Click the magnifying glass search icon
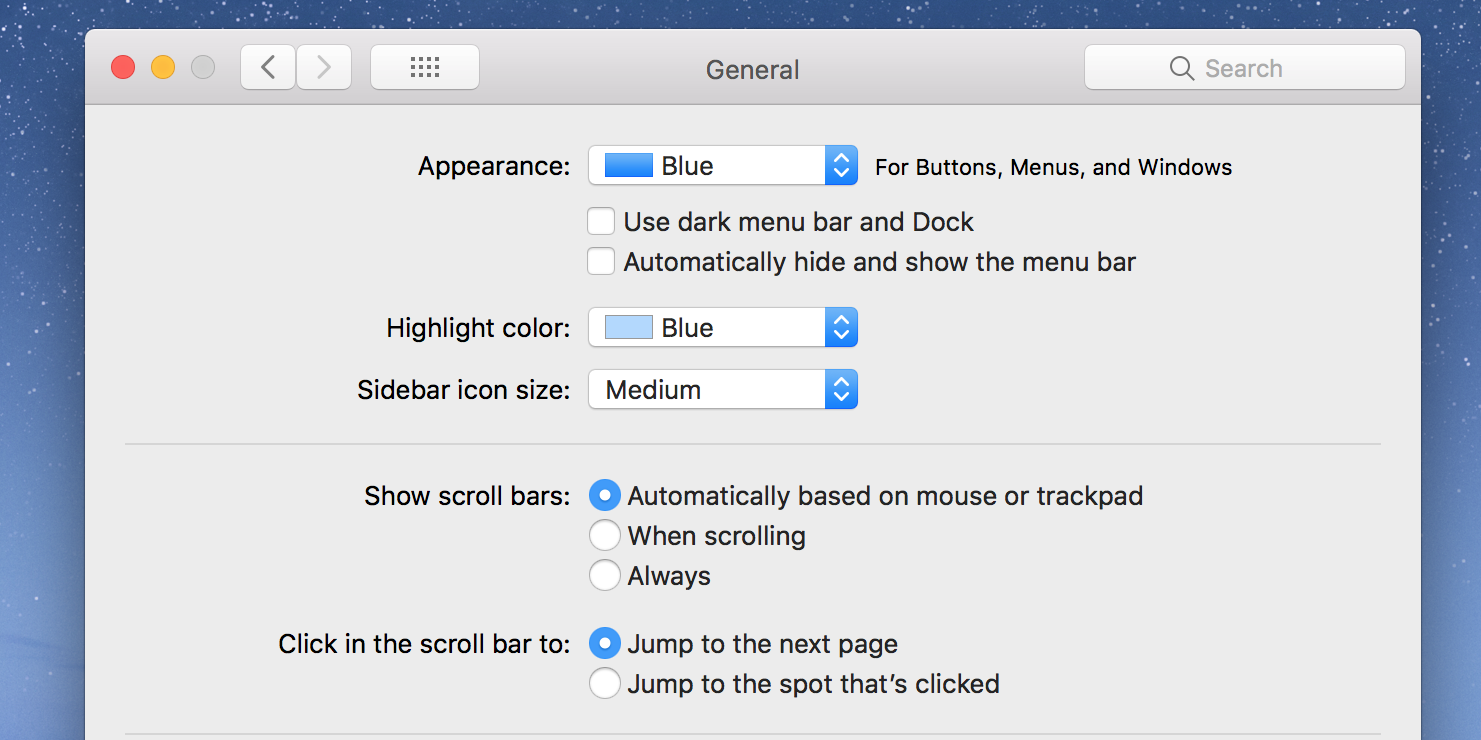 pyautogui.click(x=1181, y=68)
